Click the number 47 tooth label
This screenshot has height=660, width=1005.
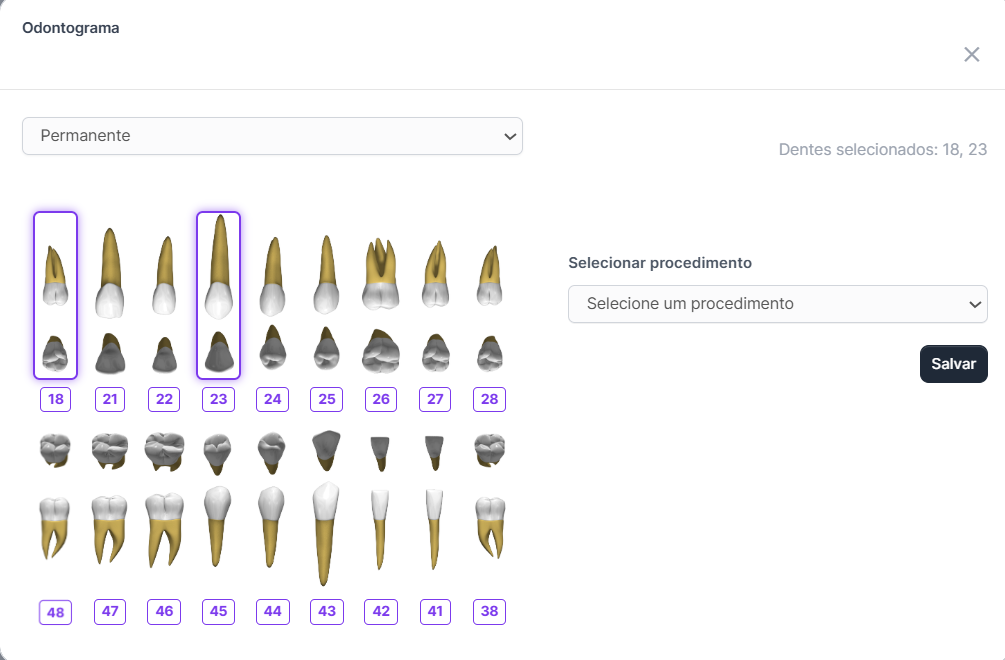coord(110,611)
